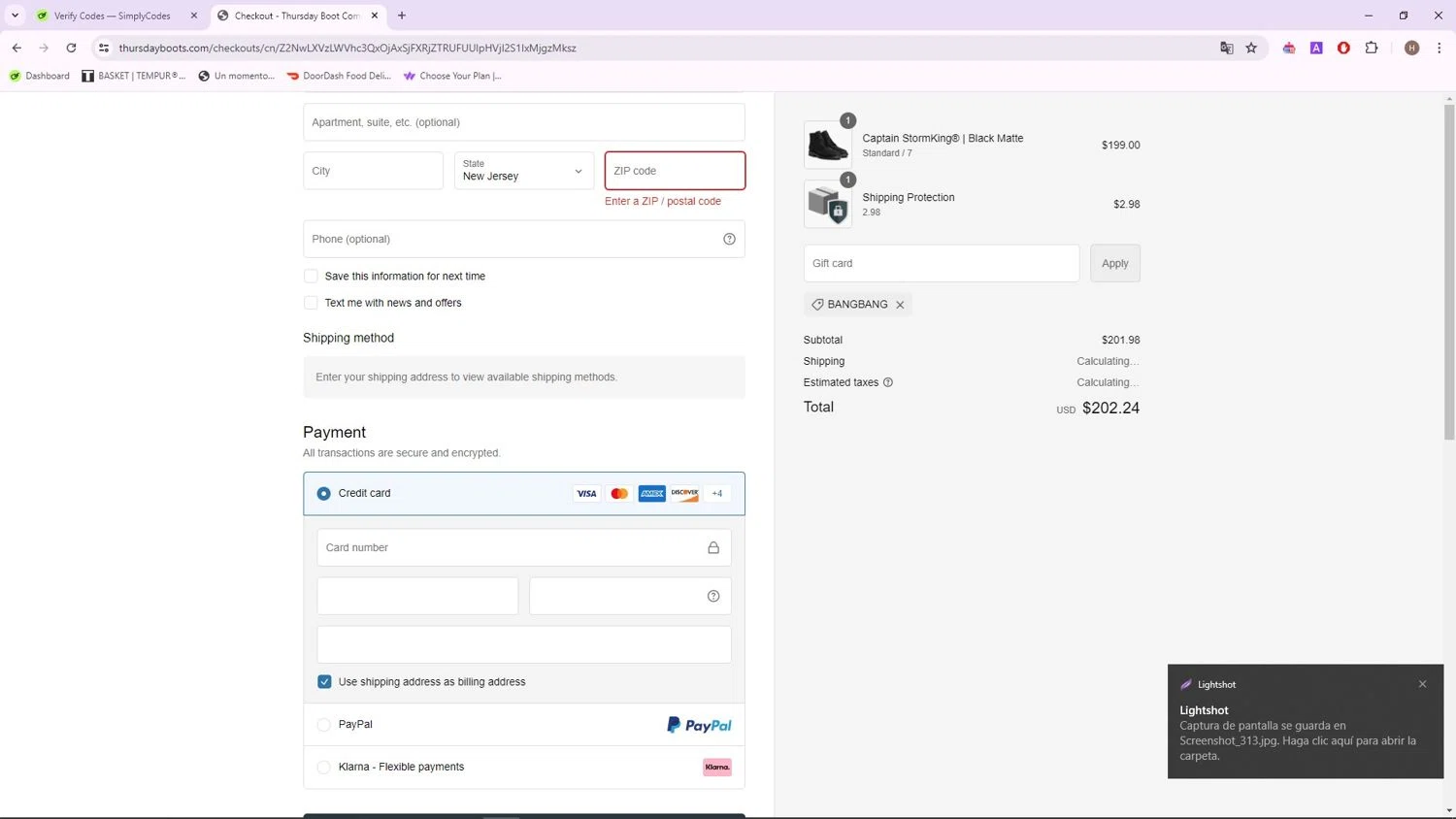This screenshot has width=1456, height=819.
Task: Click the Visa card logo
Action: click(x=586, y=493)
